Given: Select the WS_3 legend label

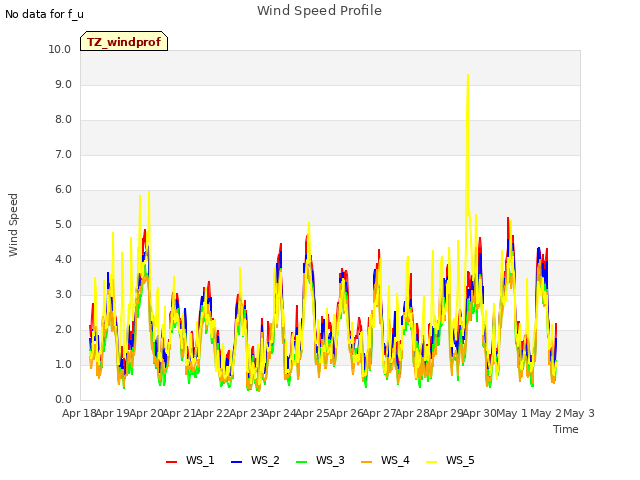Looking at the screenshot, I should [330, 460].
